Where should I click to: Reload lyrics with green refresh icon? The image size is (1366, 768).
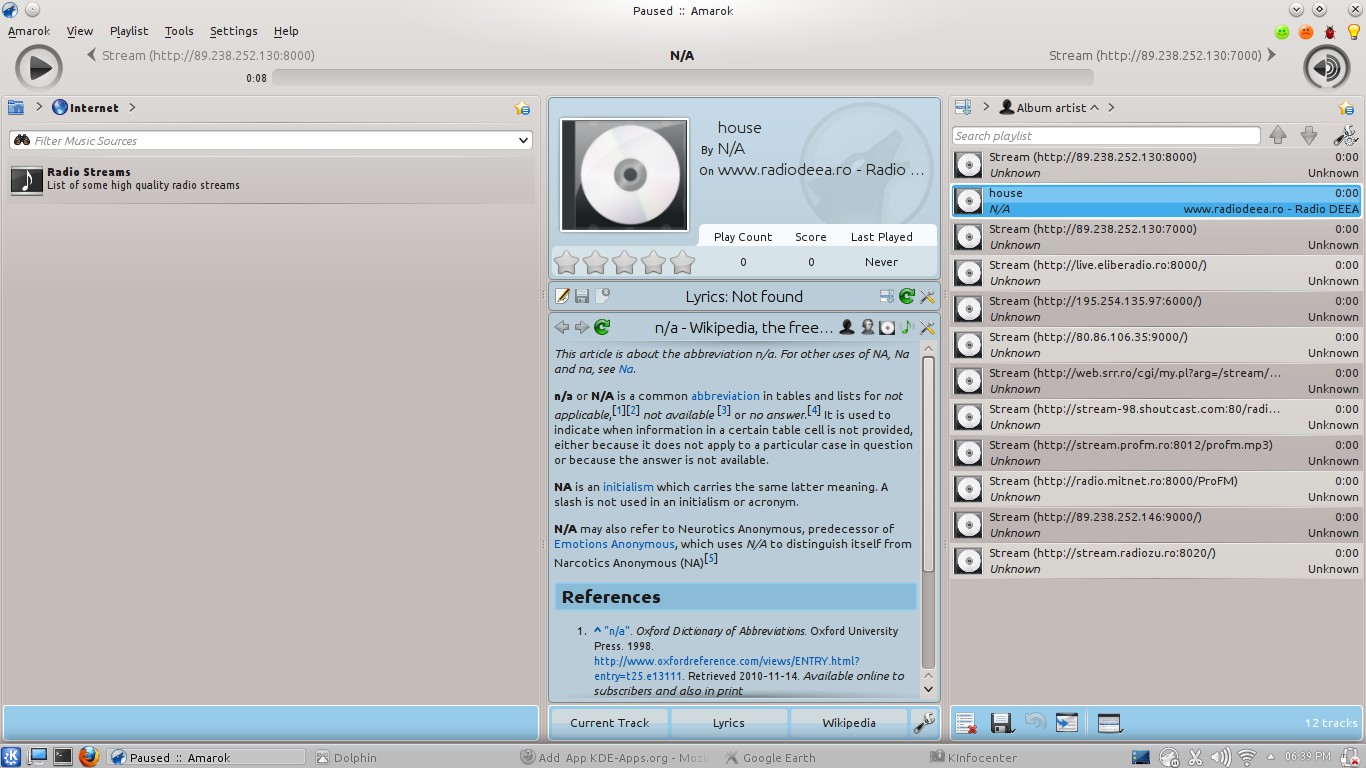(907, 296)
